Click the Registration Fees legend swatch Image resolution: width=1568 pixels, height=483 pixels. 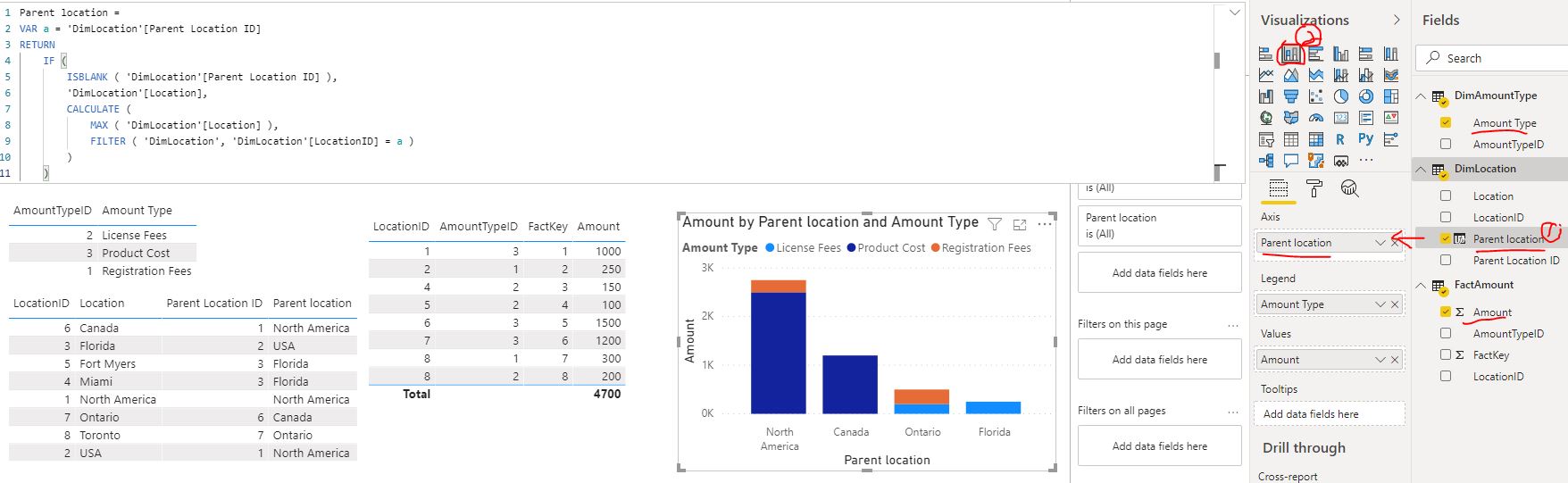[935, 248]
